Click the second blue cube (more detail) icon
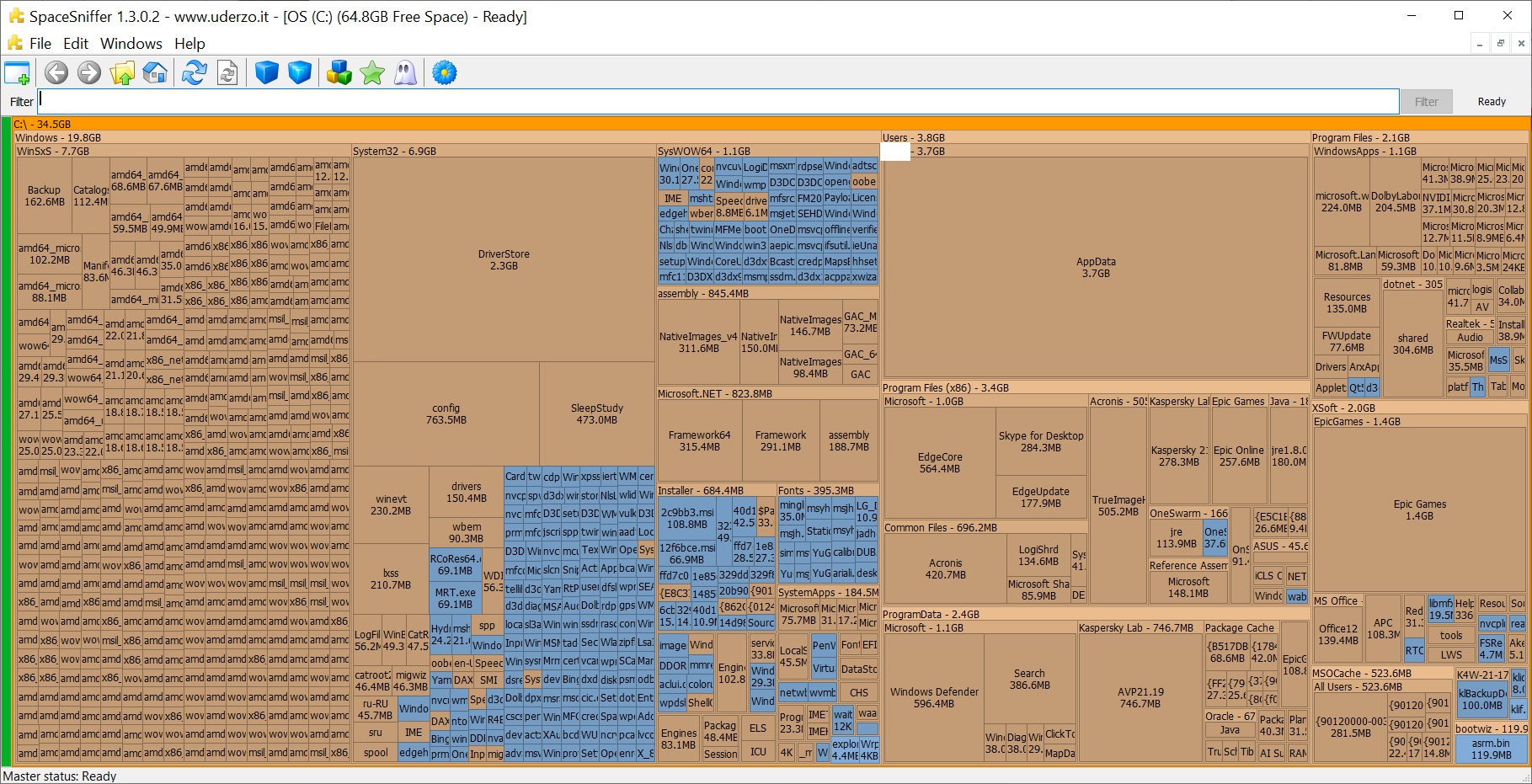 [x=300, y=73]
